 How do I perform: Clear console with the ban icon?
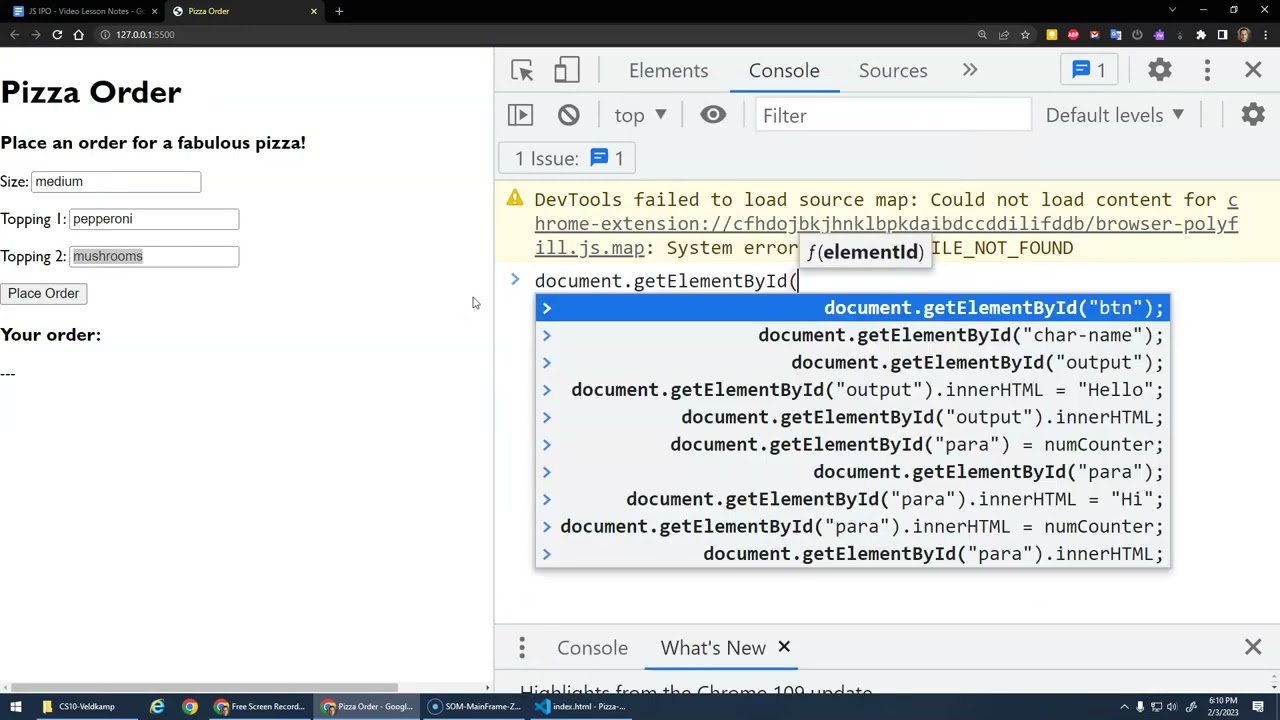[568, 115]
